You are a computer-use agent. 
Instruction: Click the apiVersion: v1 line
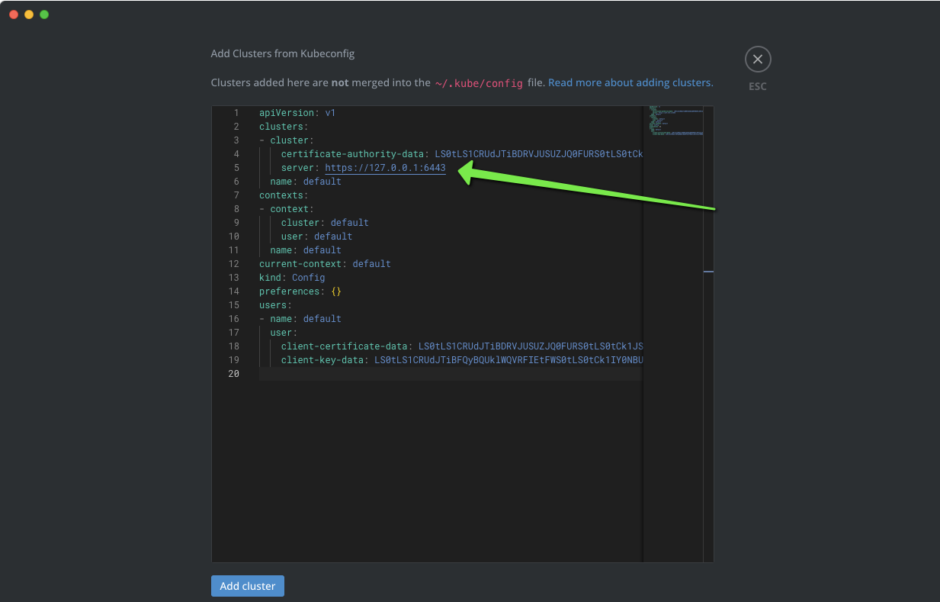tap(297, 113)
